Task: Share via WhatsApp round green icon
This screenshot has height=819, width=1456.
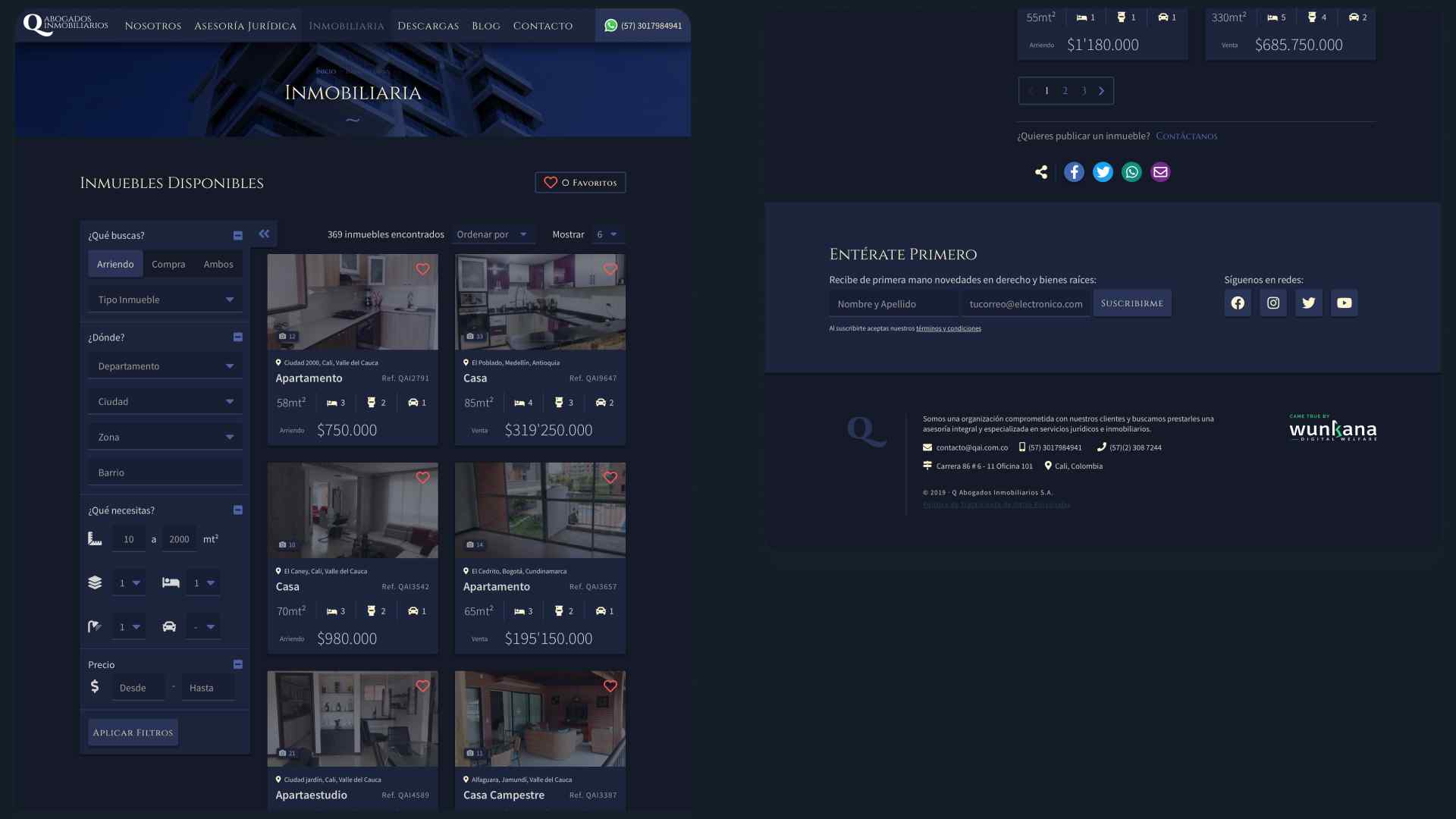Action: point(1131,172)
